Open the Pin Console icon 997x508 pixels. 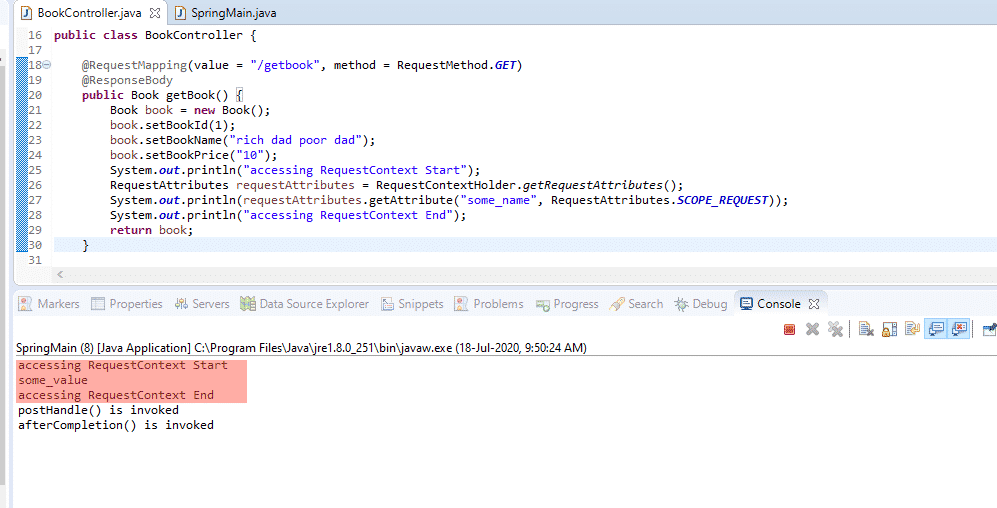click(x=989, y=329)
